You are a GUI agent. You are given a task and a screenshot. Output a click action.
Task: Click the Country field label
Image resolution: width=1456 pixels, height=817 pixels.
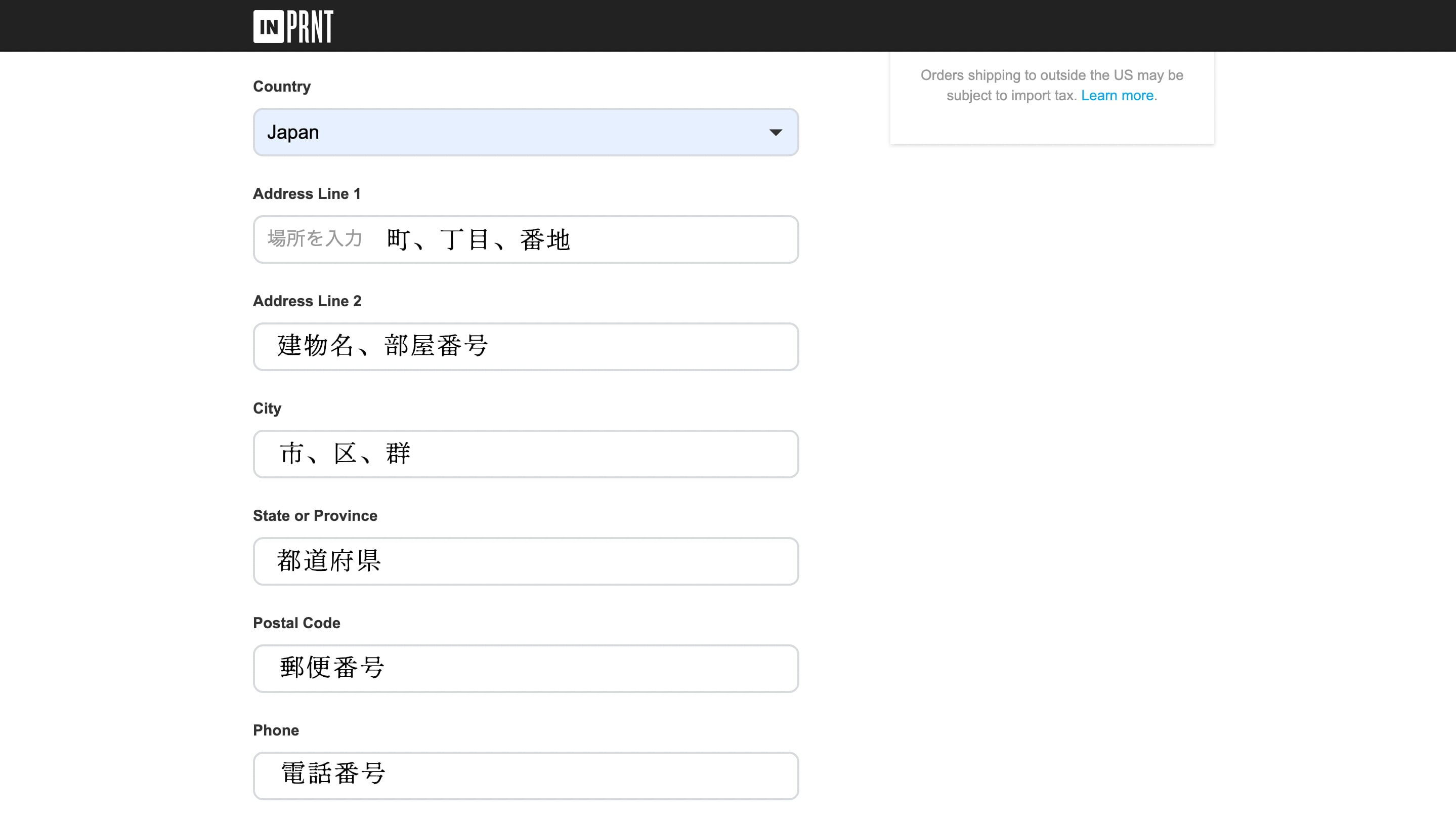(281, 87)
